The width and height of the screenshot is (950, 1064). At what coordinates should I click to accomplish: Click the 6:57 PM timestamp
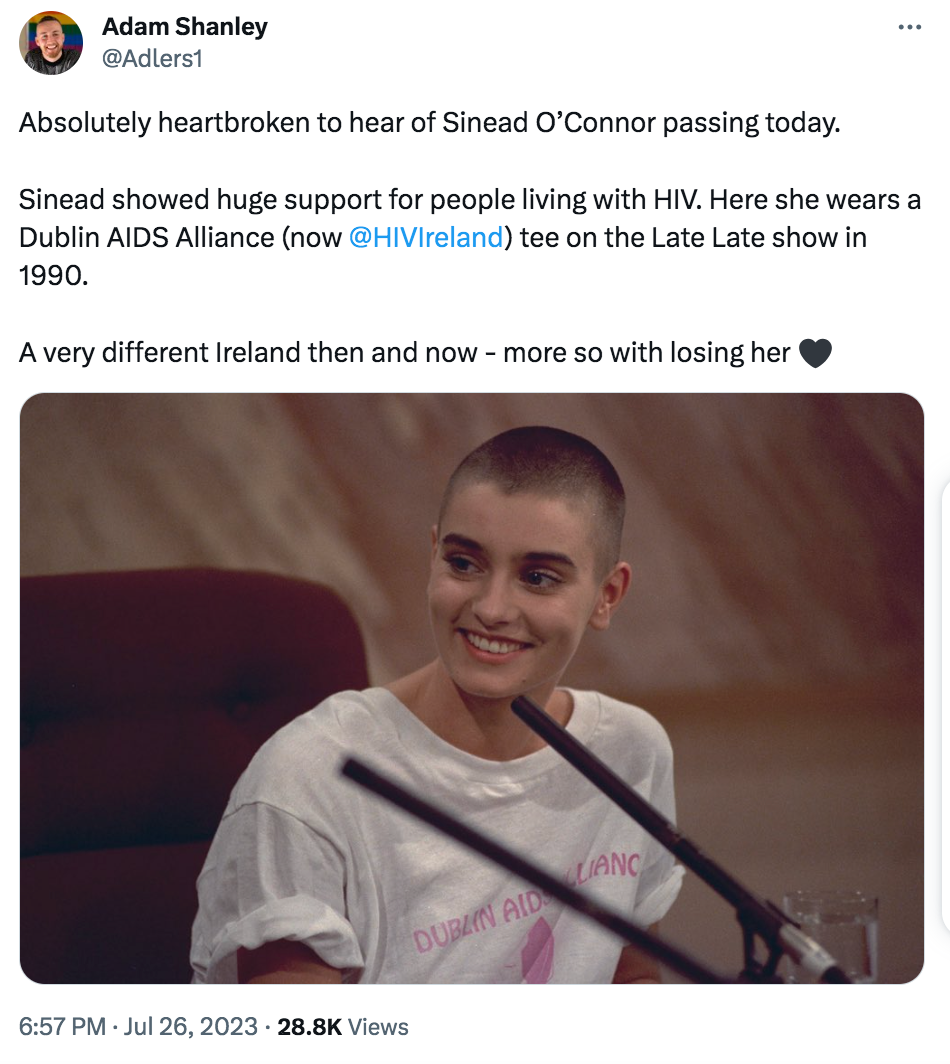click(x=63, y=1027)
